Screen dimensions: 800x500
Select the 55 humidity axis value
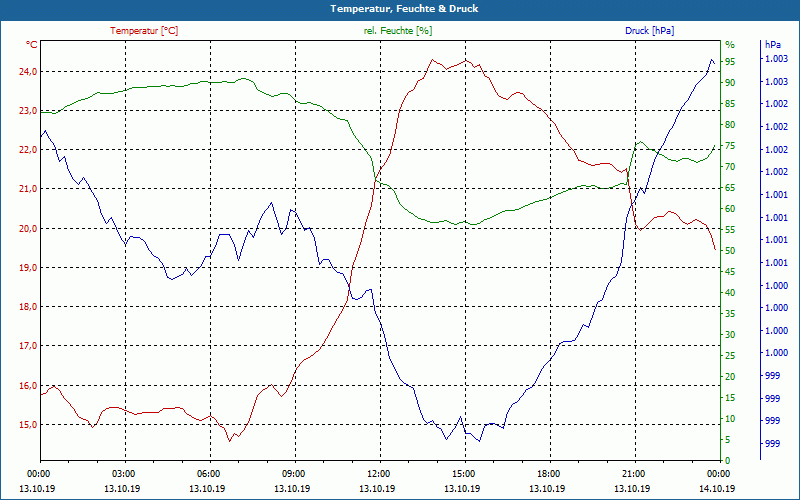[730, 230]
